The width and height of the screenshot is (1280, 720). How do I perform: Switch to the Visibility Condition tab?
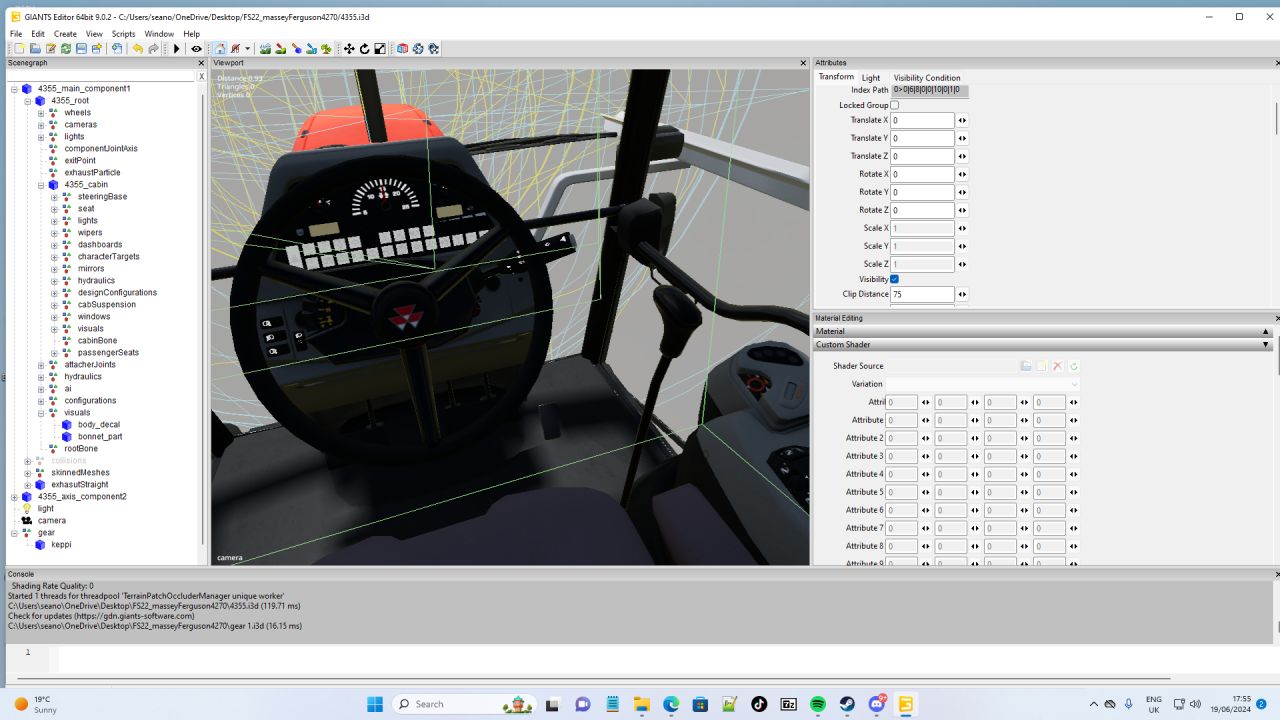coord(926,78)
